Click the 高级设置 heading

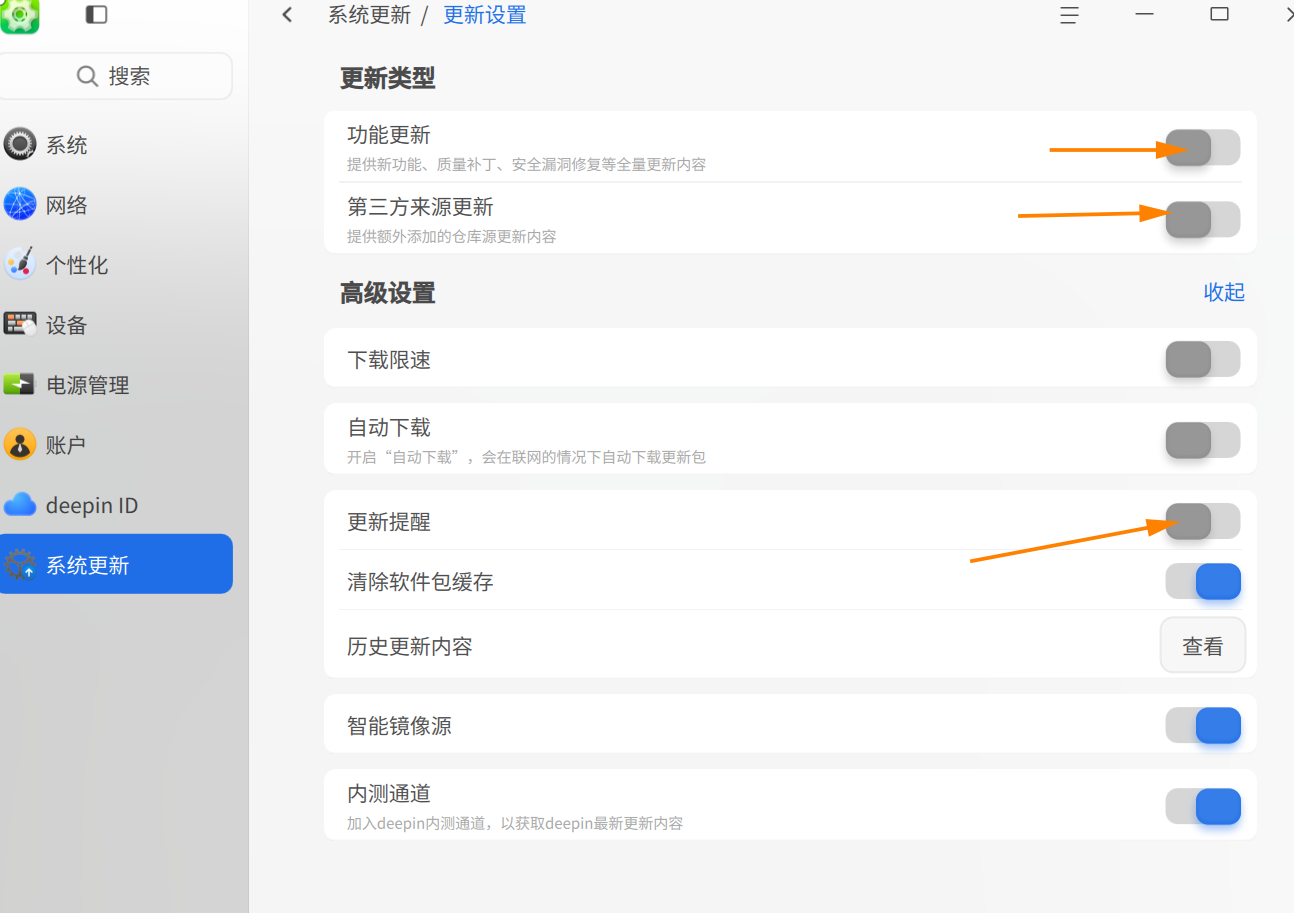(388, 293)
